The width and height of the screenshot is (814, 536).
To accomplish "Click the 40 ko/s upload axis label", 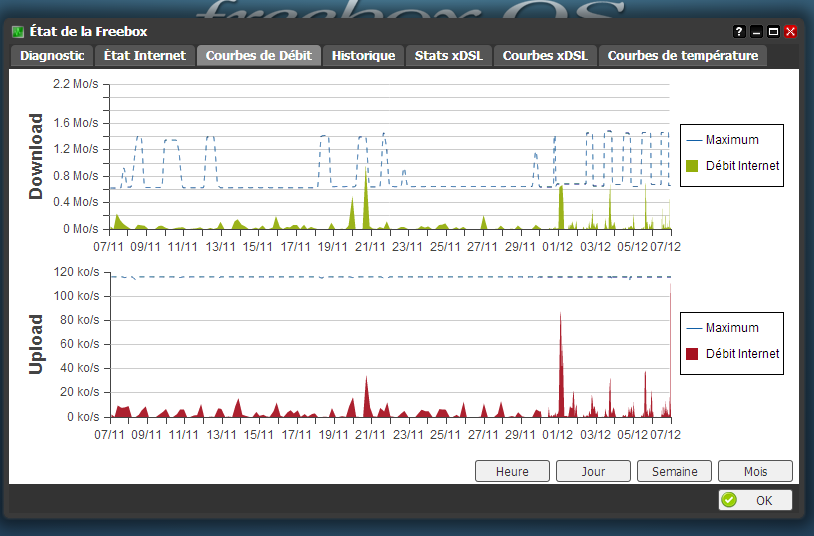I will pyautogui.click(x=79, y=368).
